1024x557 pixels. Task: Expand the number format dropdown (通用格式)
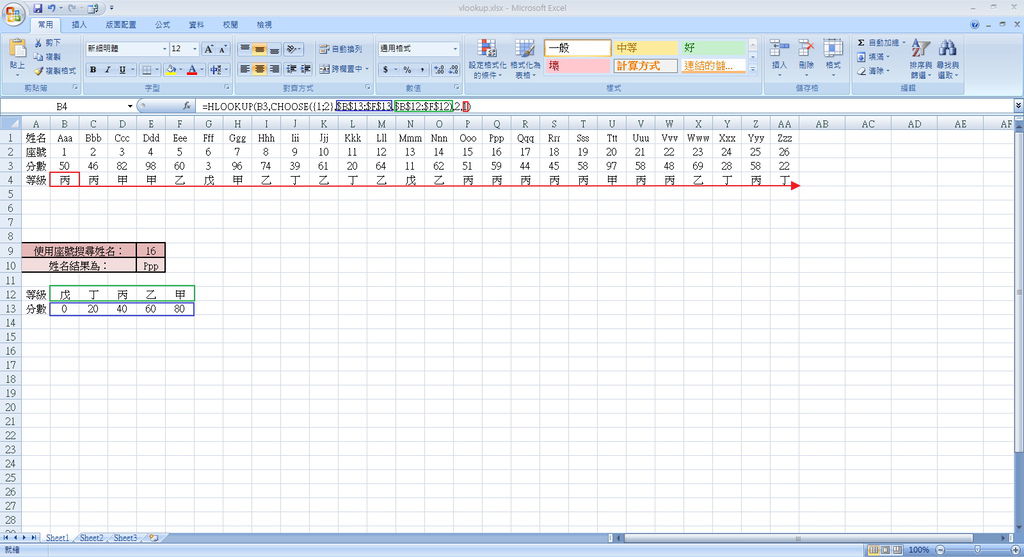[455, 48]
